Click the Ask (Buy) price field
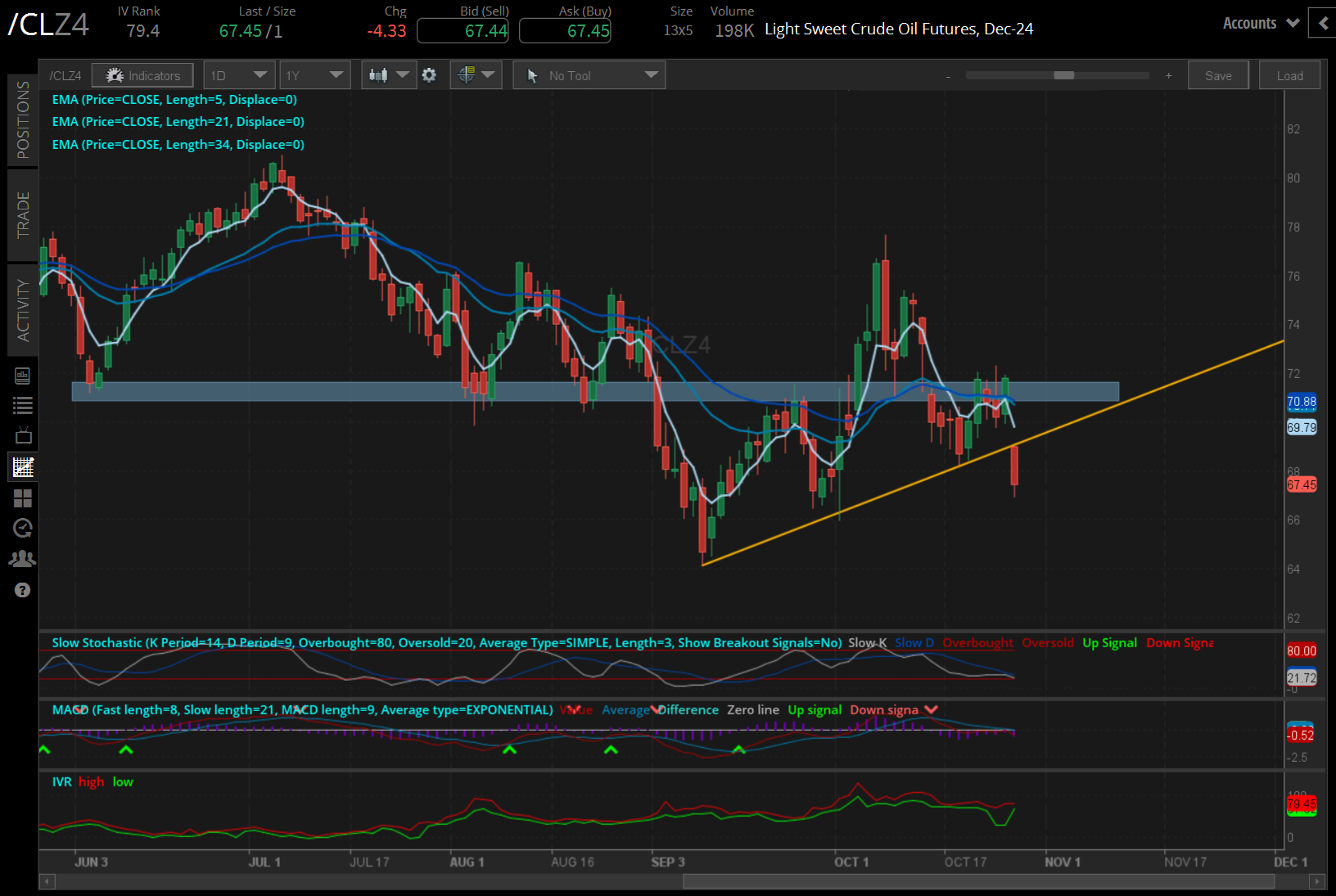The image size is (1336, 896). (x=565, y=30)
